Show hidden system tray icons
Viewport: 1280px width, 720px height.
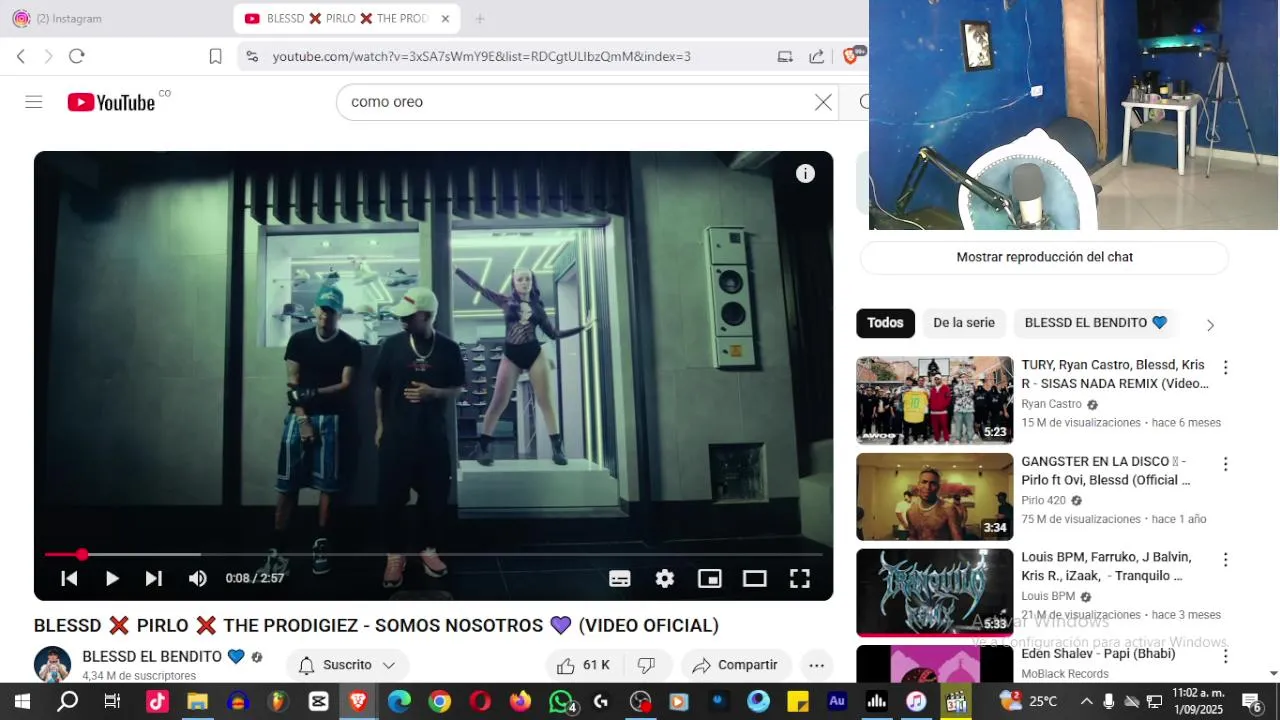point(1086,702)
